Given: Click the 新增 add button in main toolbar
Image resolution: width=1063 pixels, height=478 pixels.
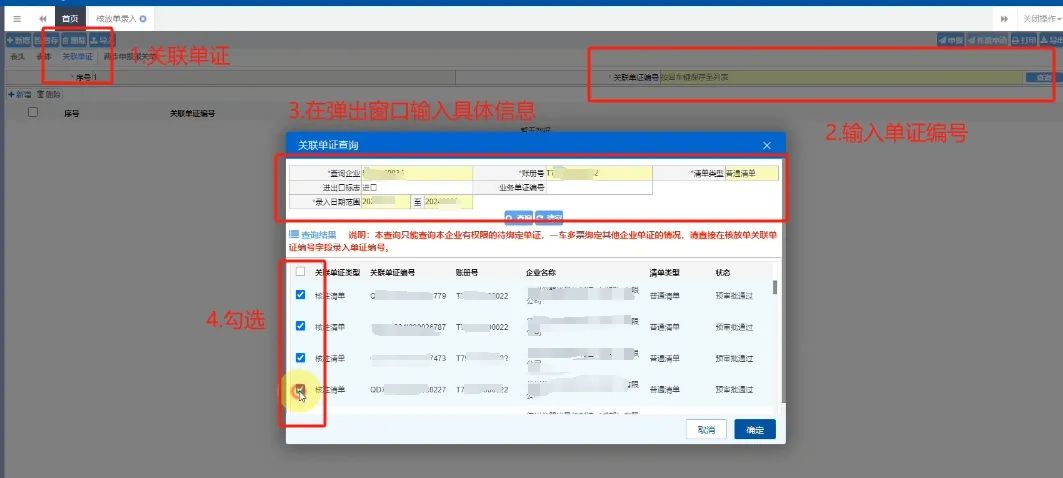Looking at the screenshot, I should (x=17, y=41).
